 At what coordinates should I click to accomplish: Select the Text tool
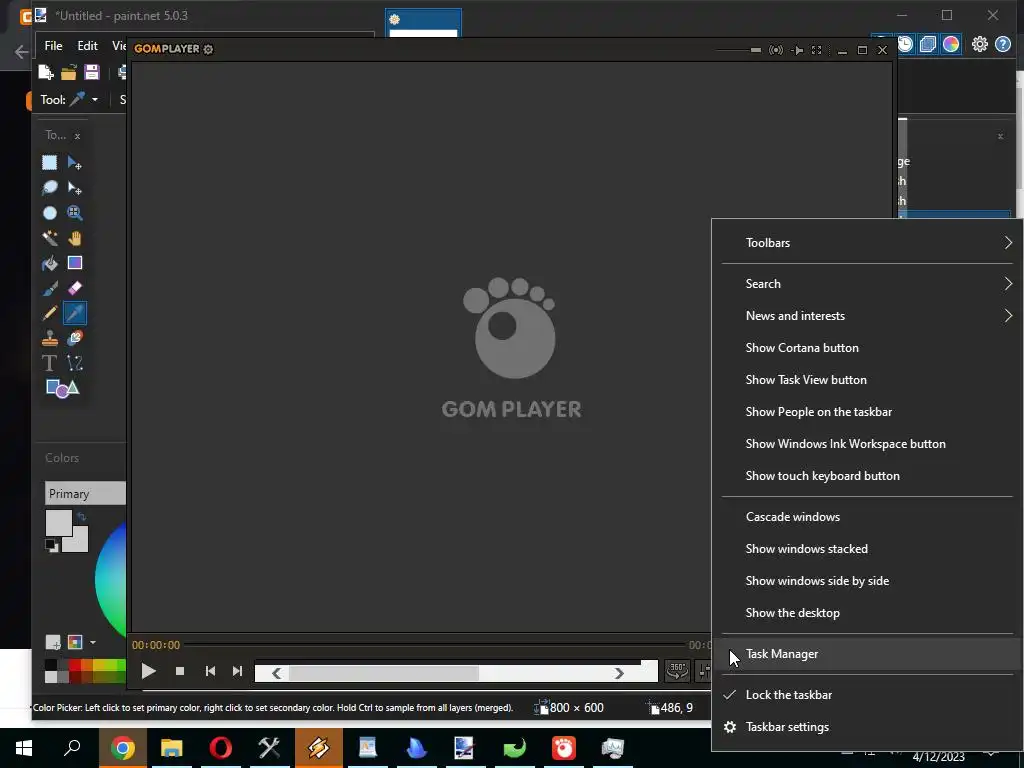[x=50, y=363]
